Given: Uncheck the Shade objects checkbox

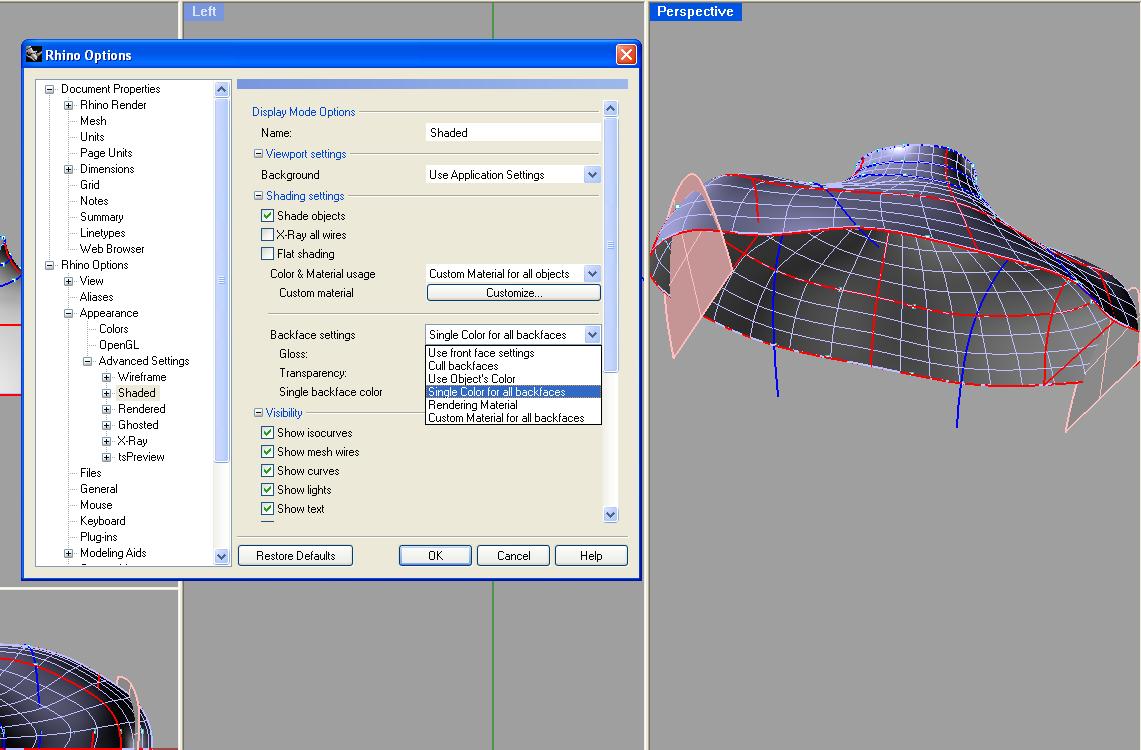Looking at the screenshot, I should tap(268, 216).
